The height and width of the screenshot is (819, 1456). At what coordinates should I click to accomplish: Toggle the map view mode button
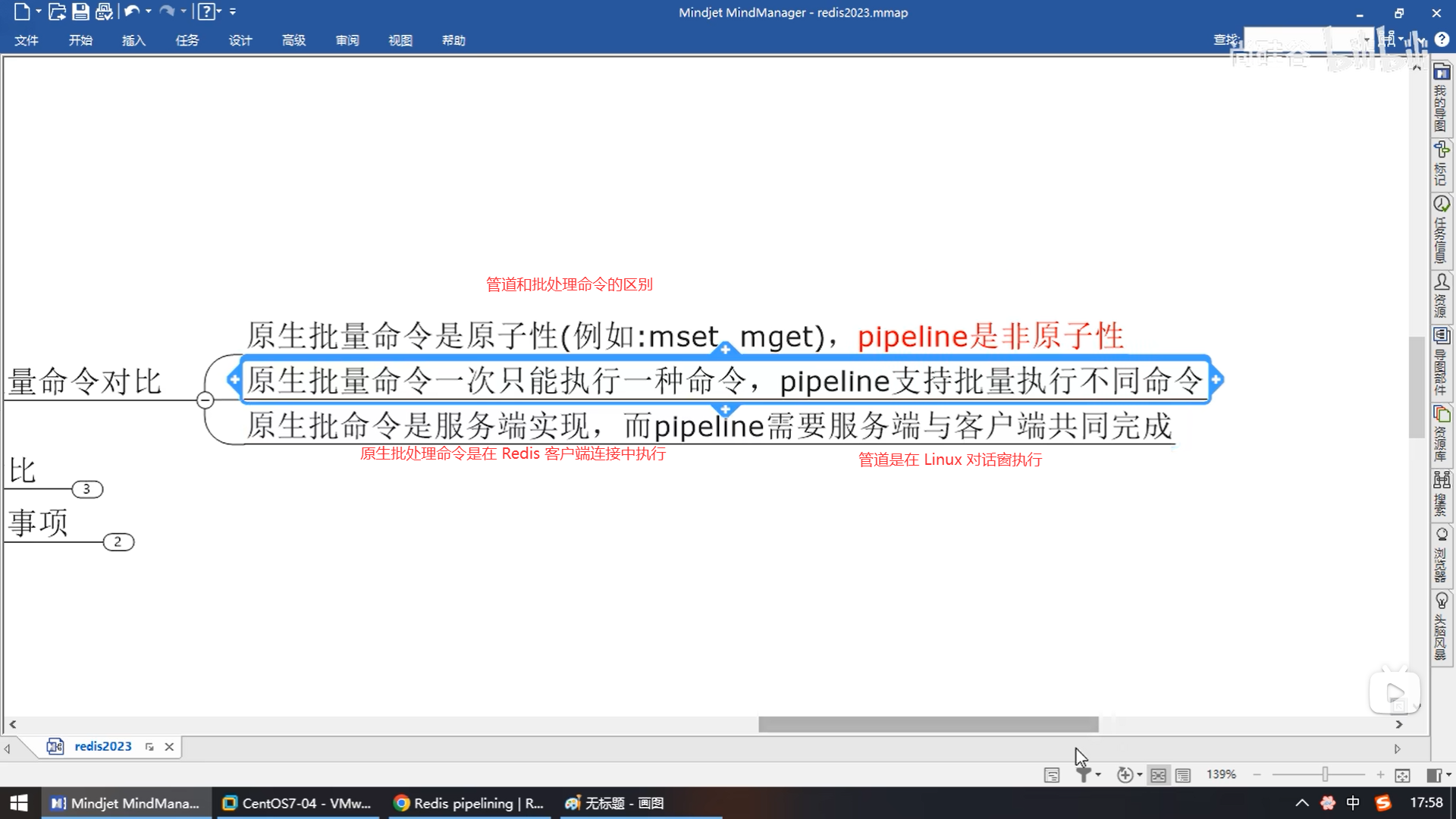pos(1158,774)
